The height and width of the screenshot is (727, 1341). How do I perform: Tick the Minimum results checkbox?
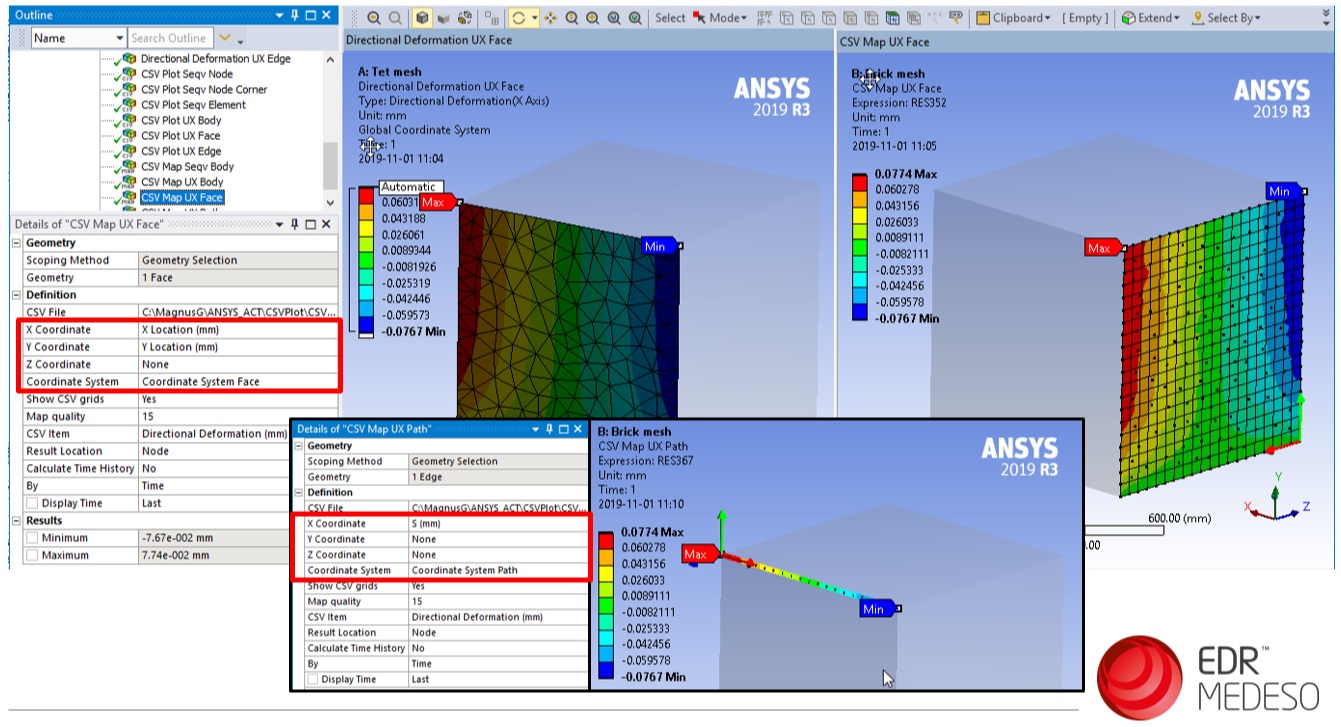coord(31,538)
